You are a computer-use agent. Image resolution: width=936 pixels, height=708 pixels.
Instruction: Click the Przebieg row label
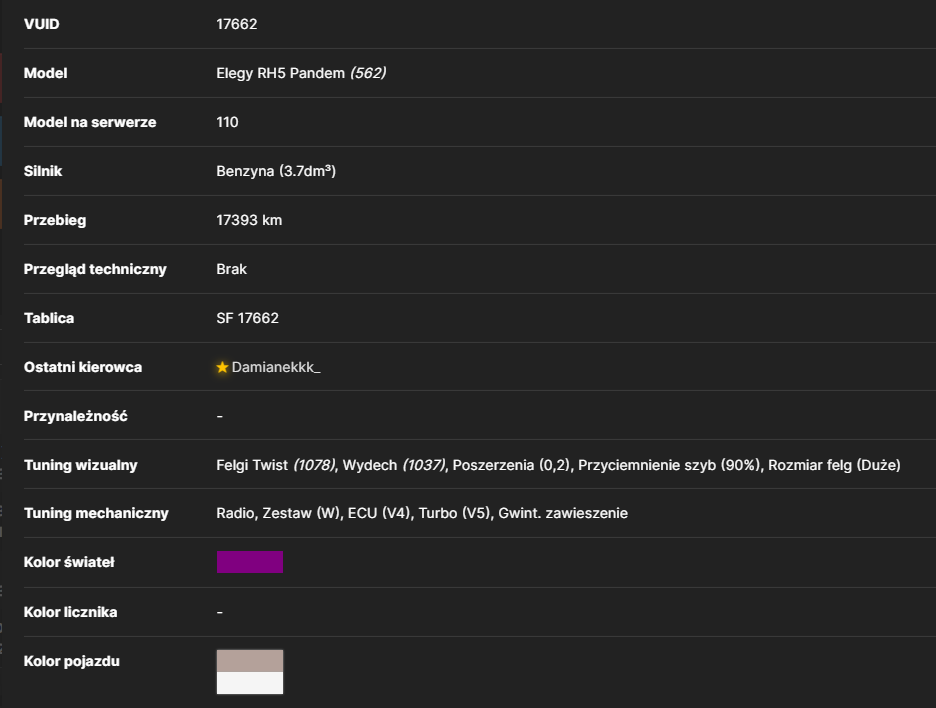(x=55, y=220)
